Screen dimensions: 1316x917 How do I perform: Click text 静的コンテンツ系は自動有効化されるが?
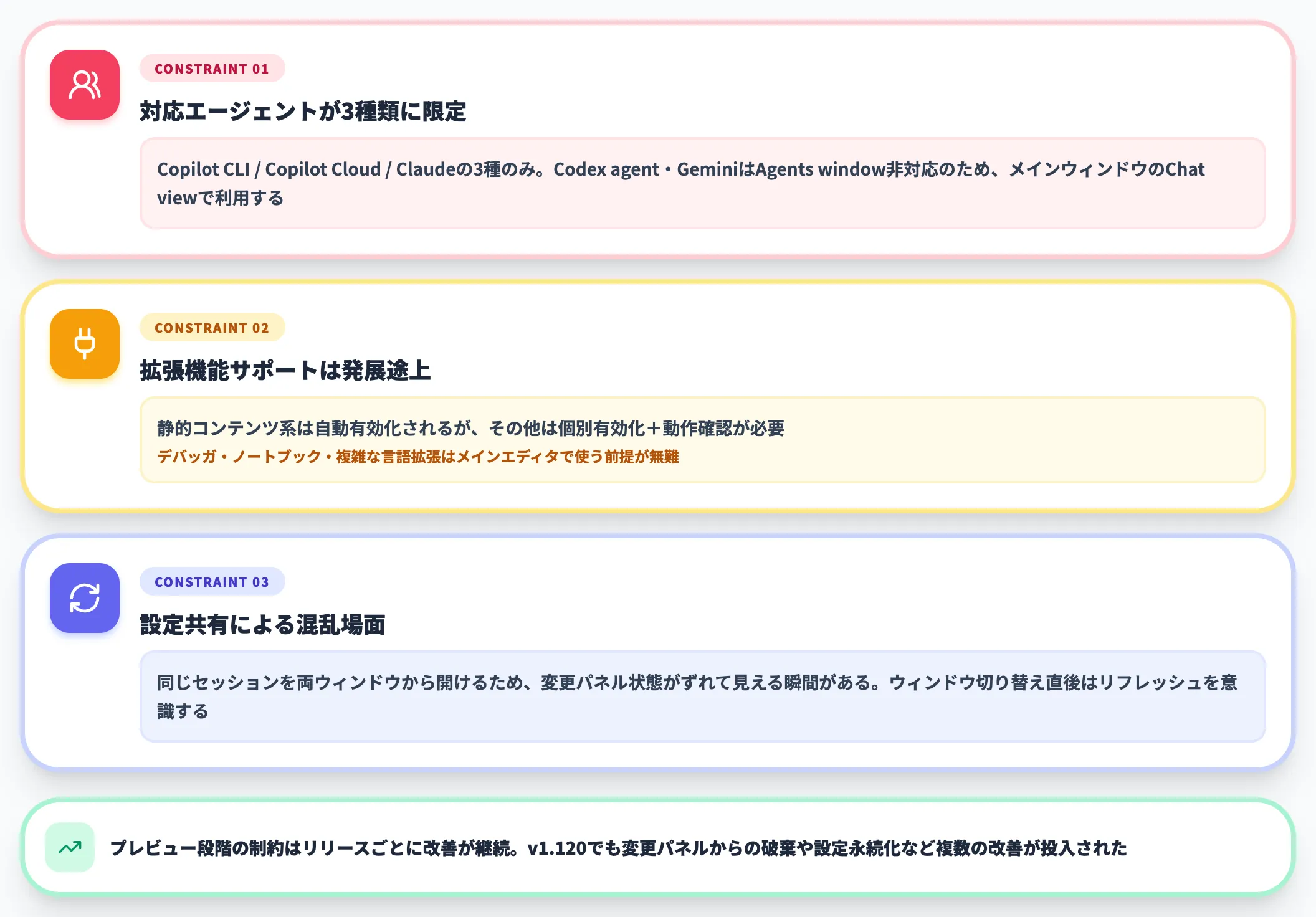click(470, 428)
